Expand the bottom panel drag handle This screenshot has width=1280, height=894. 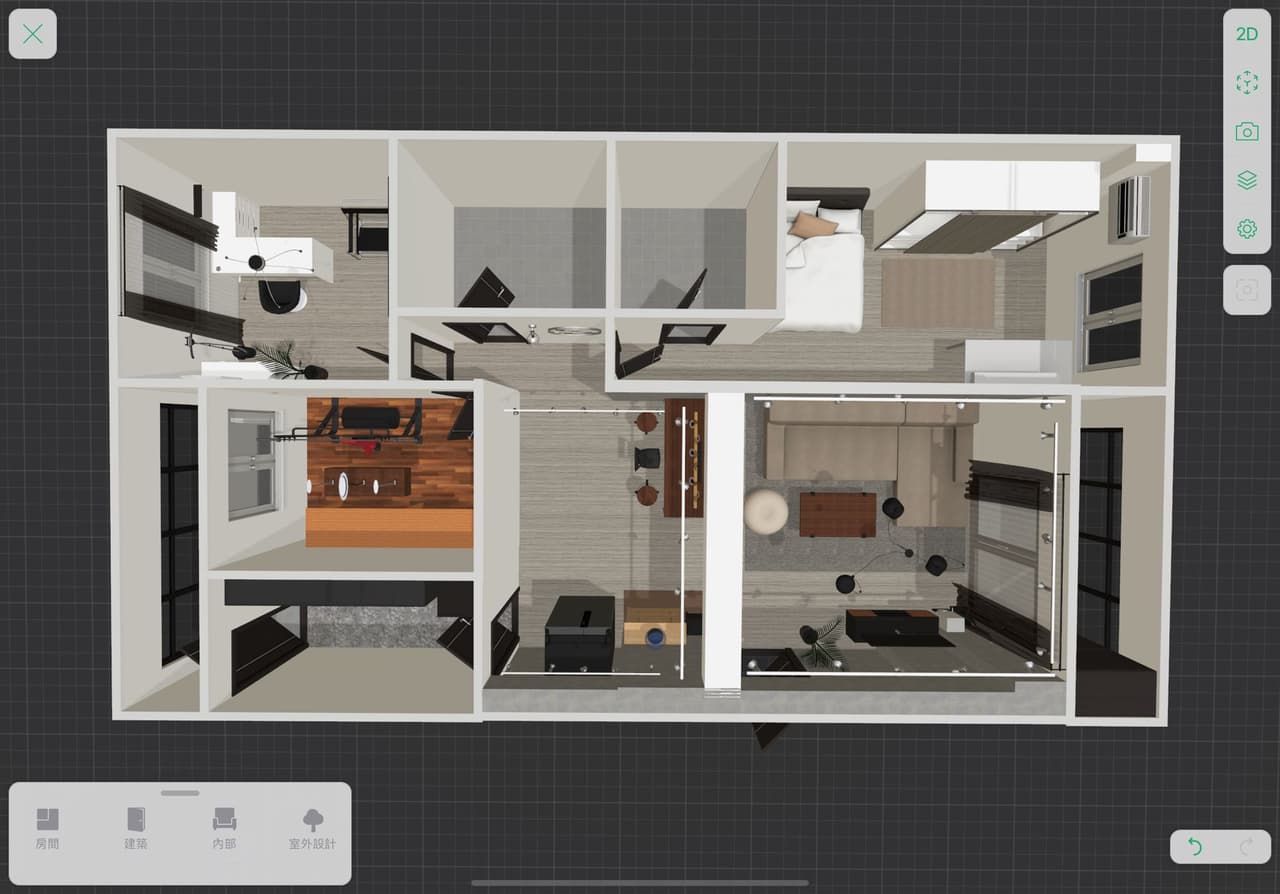tap(180, 793)
